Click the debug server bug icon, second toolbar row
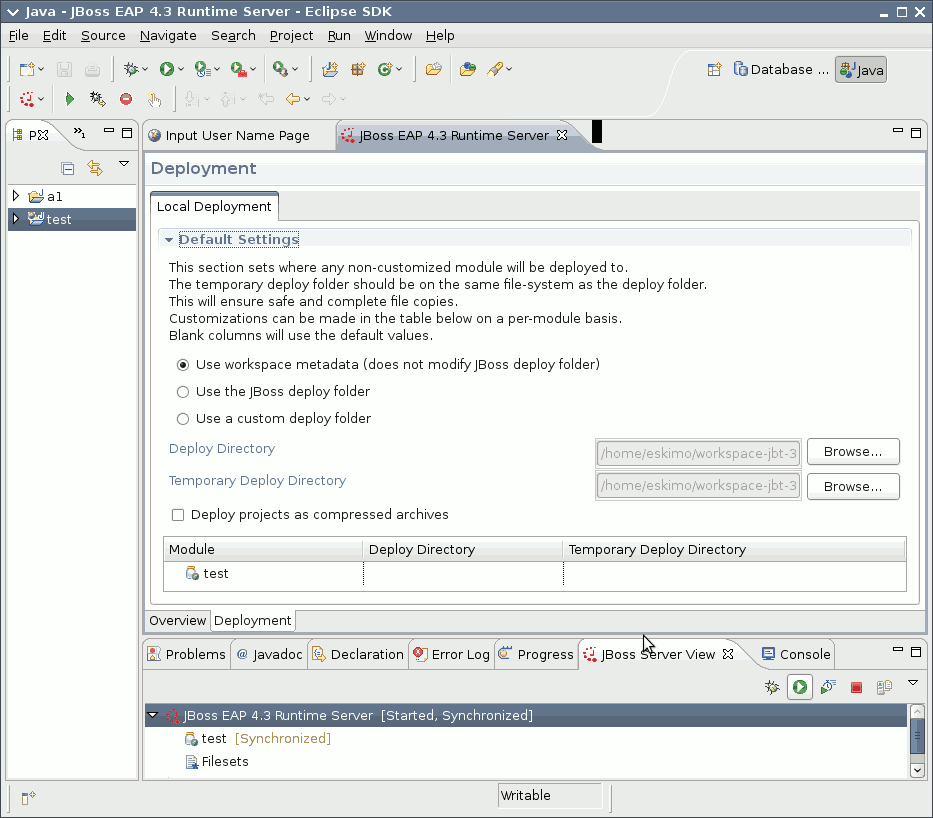 (x=98, y=99)
